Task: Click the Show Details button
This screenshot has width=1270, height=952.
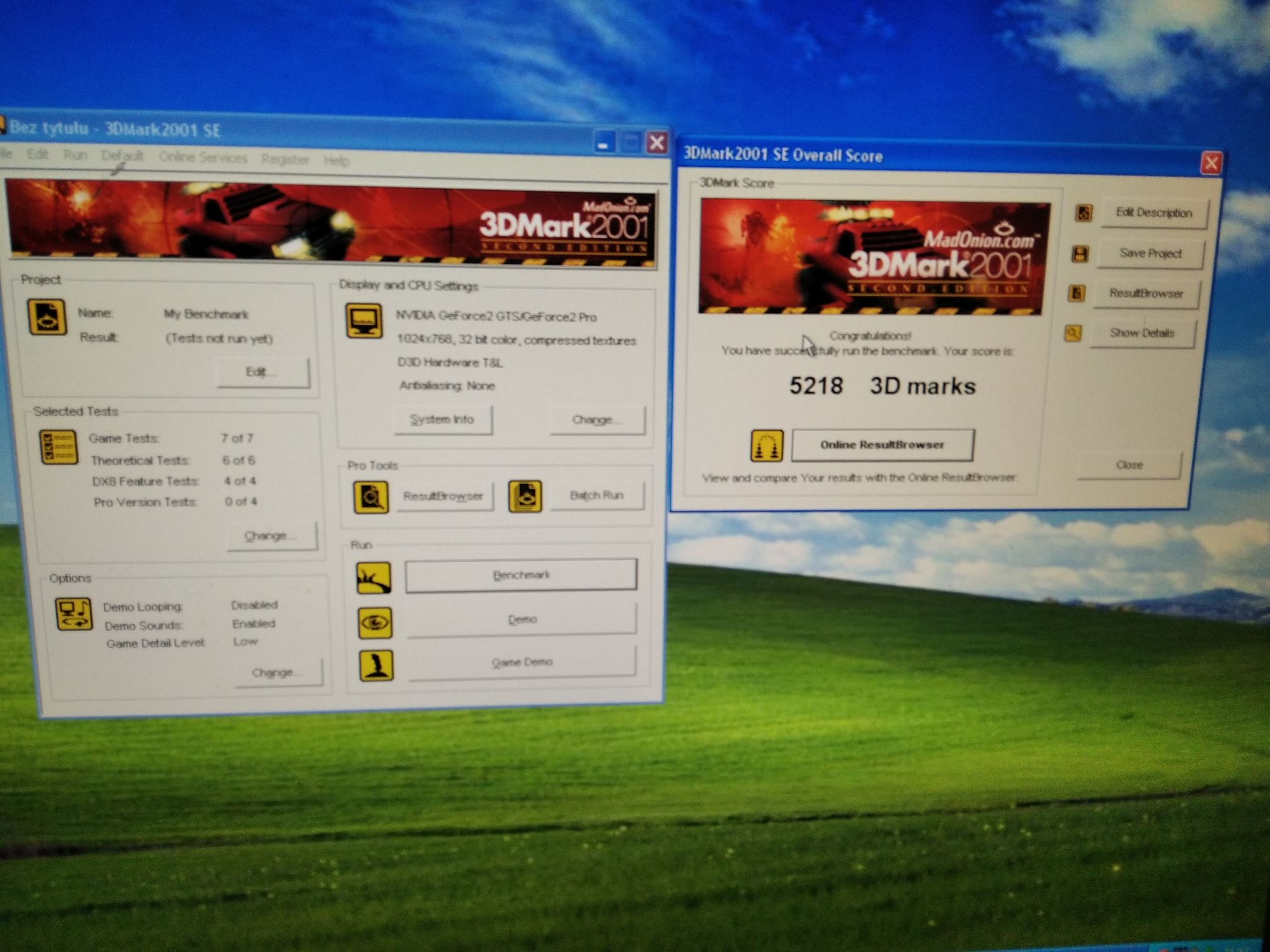Action: (x=1142, y=333)
